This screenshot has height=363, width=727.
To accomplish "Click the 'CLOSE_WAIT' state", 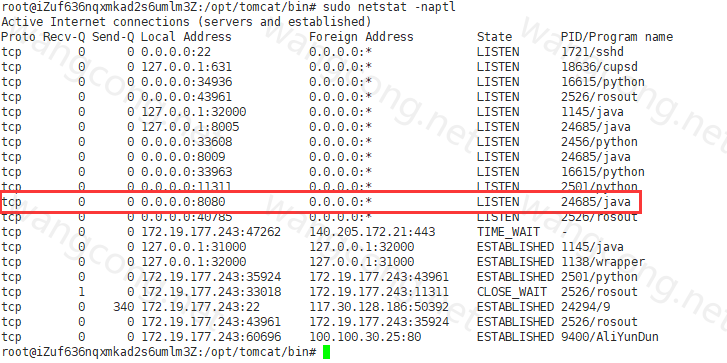I will pos(512,292).
